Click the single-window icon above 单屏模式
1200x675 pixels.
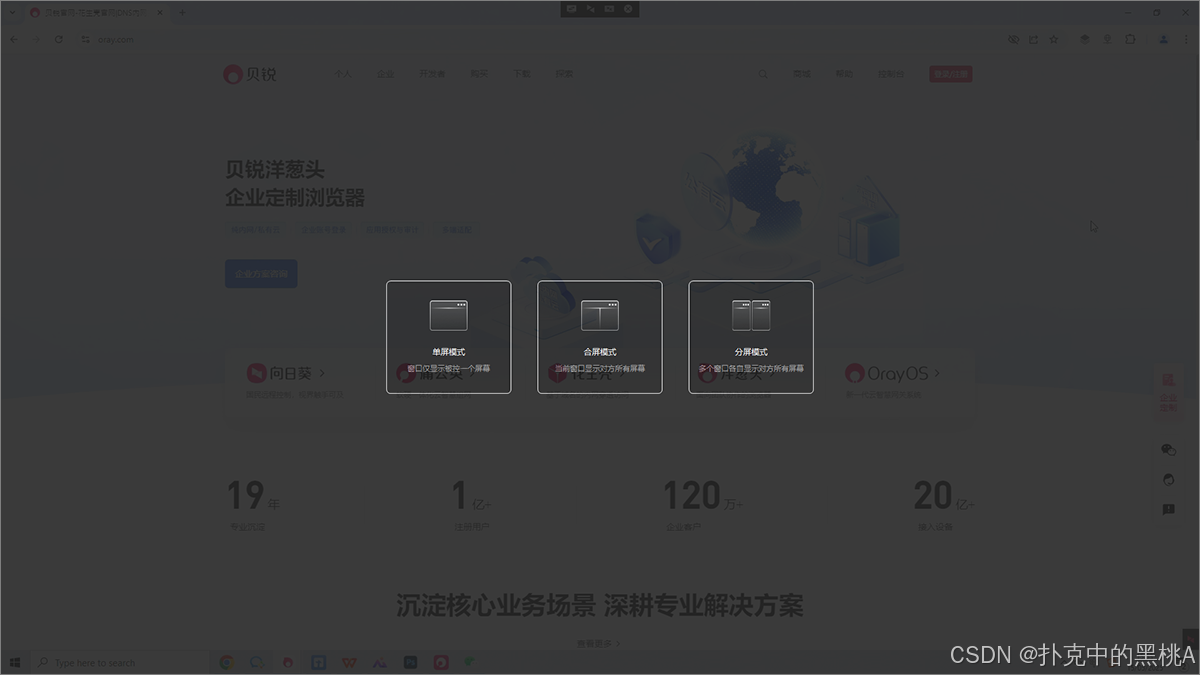tap(449, 316)
